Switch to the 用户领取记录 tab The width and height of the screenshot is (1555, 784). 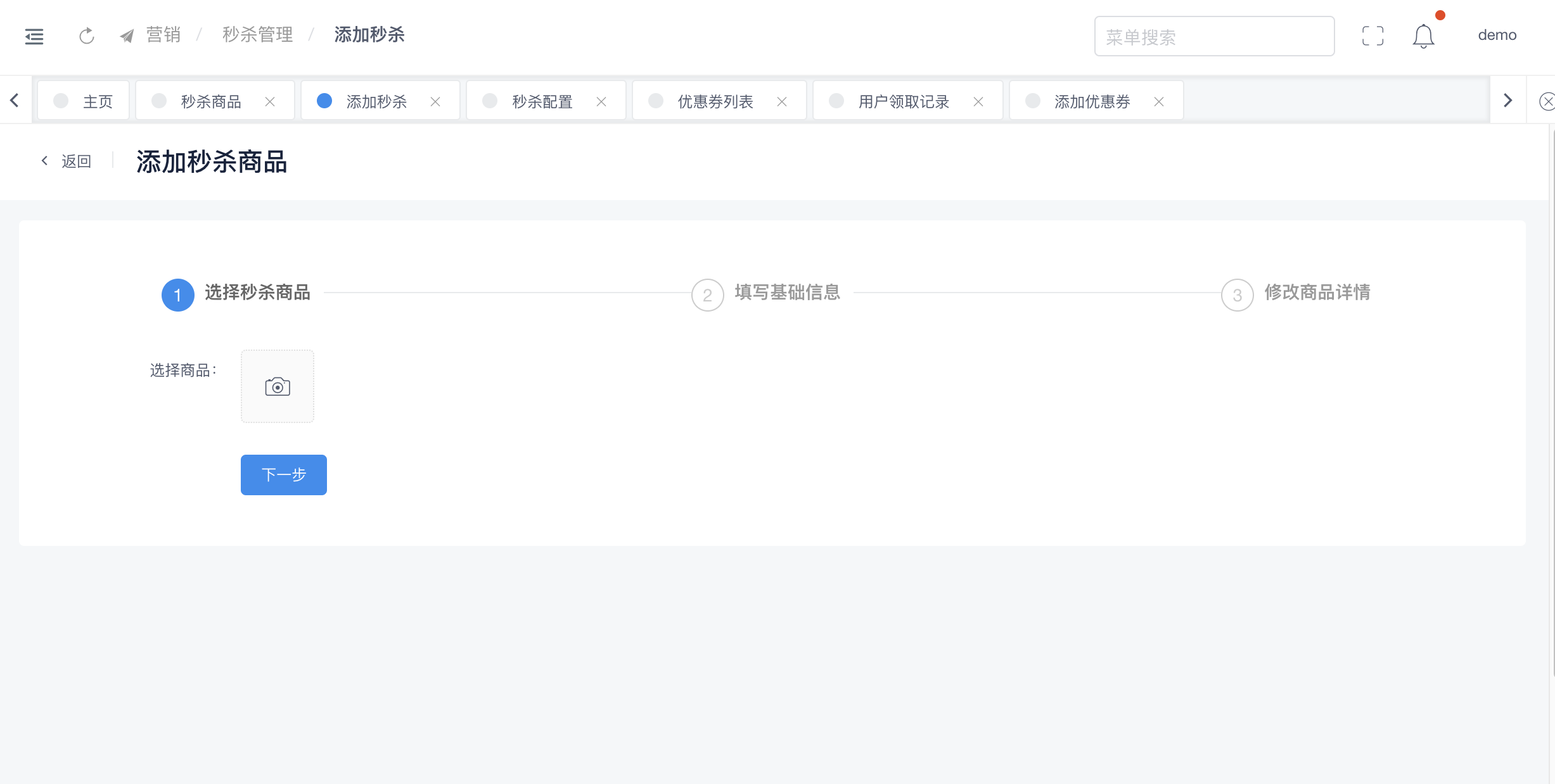[x=903, y=101]
